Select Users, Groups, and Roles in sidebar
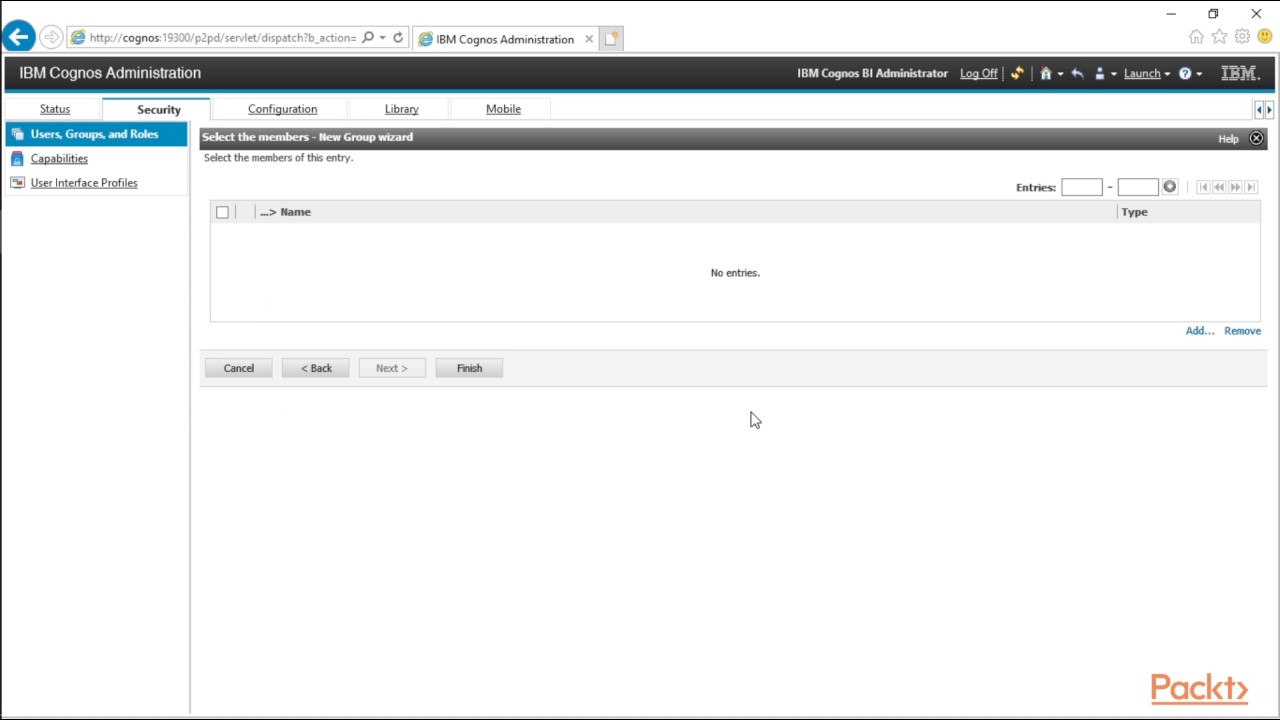Image resolution: width=1280 pixels, height=720 pixels. 96,134
